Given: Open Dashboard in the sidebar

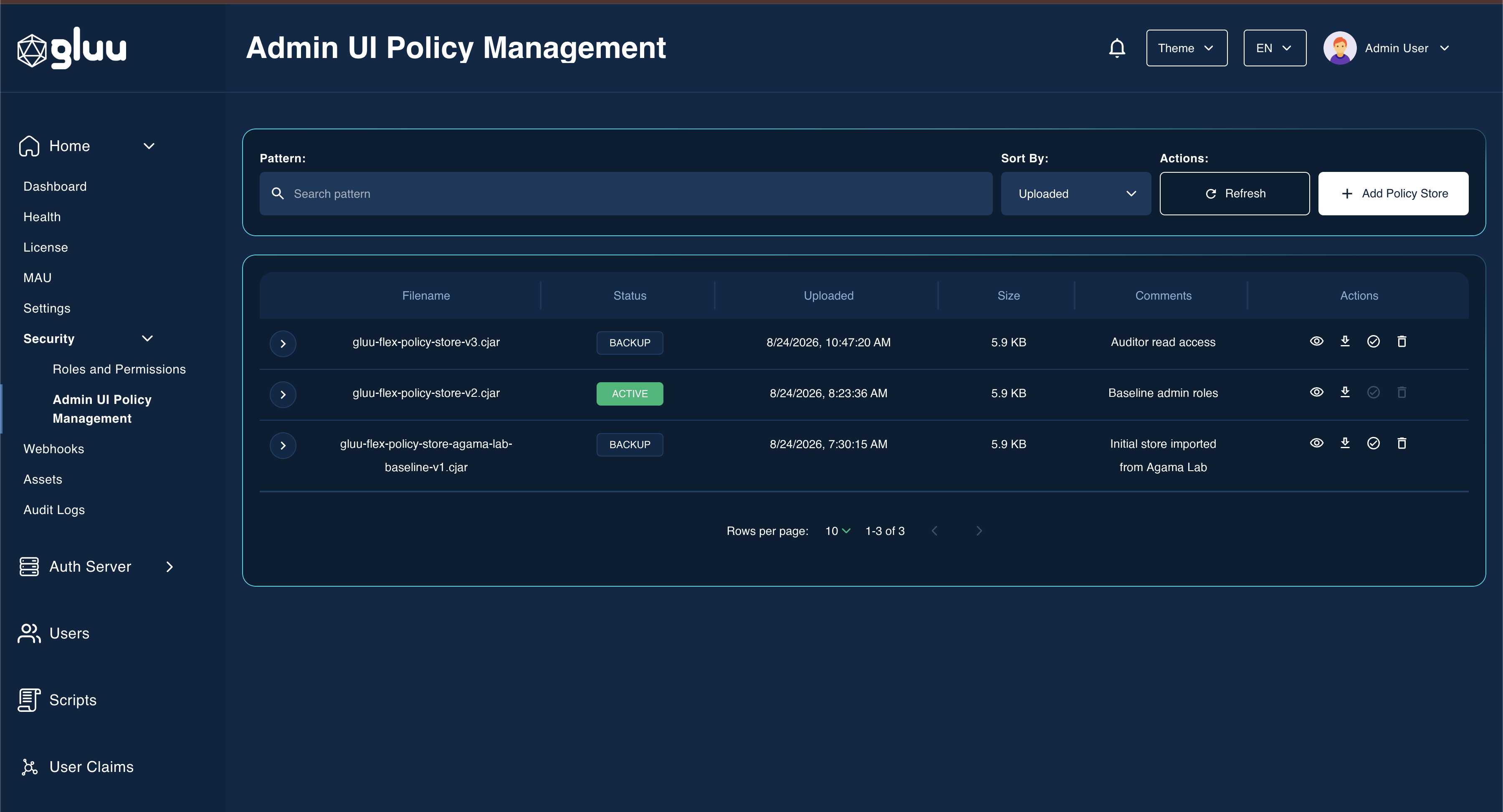Looking at the screenshot, I should (55, 186).
